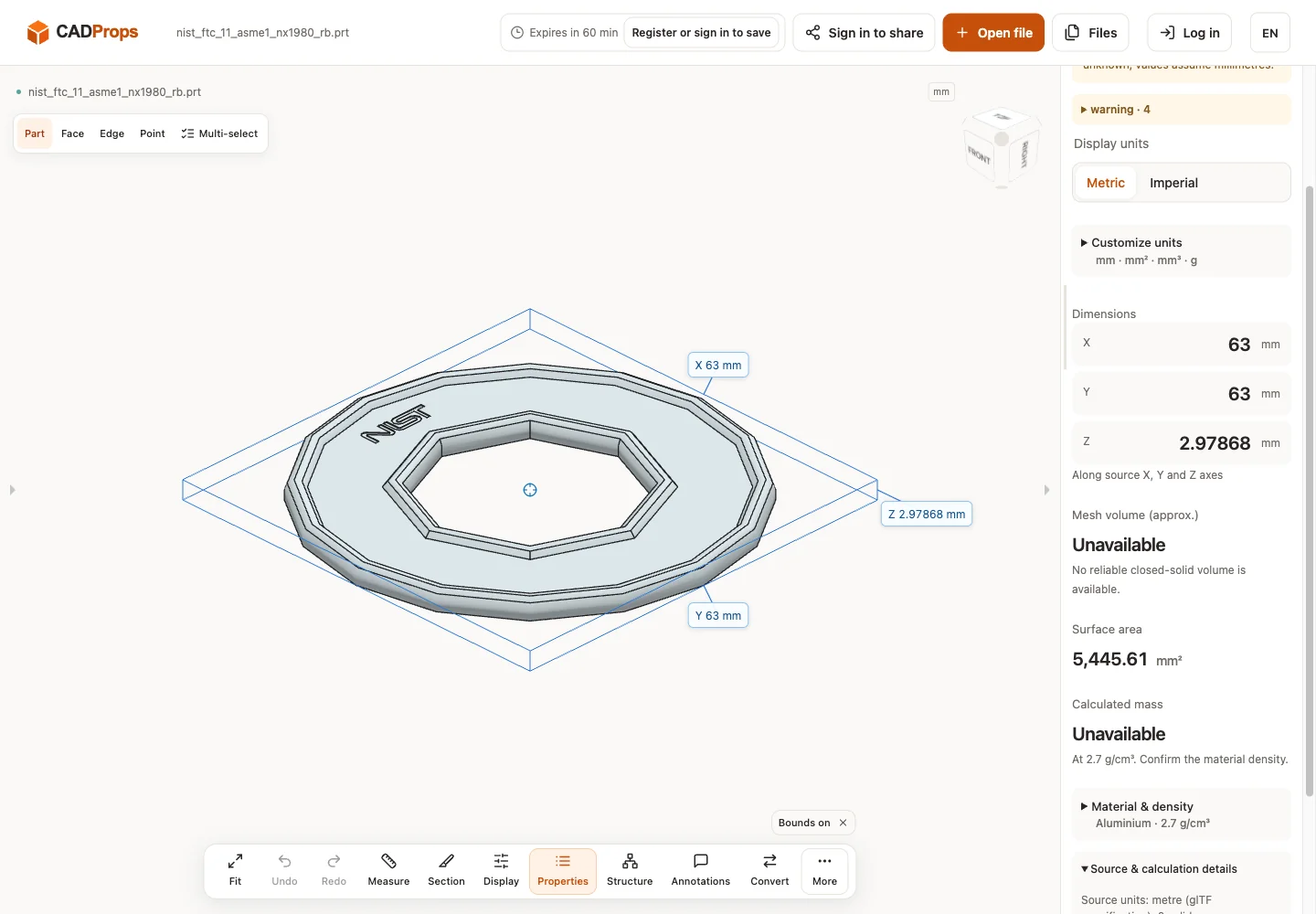Open the More tools menu
1316x914 pixels.
pos(824,870)
